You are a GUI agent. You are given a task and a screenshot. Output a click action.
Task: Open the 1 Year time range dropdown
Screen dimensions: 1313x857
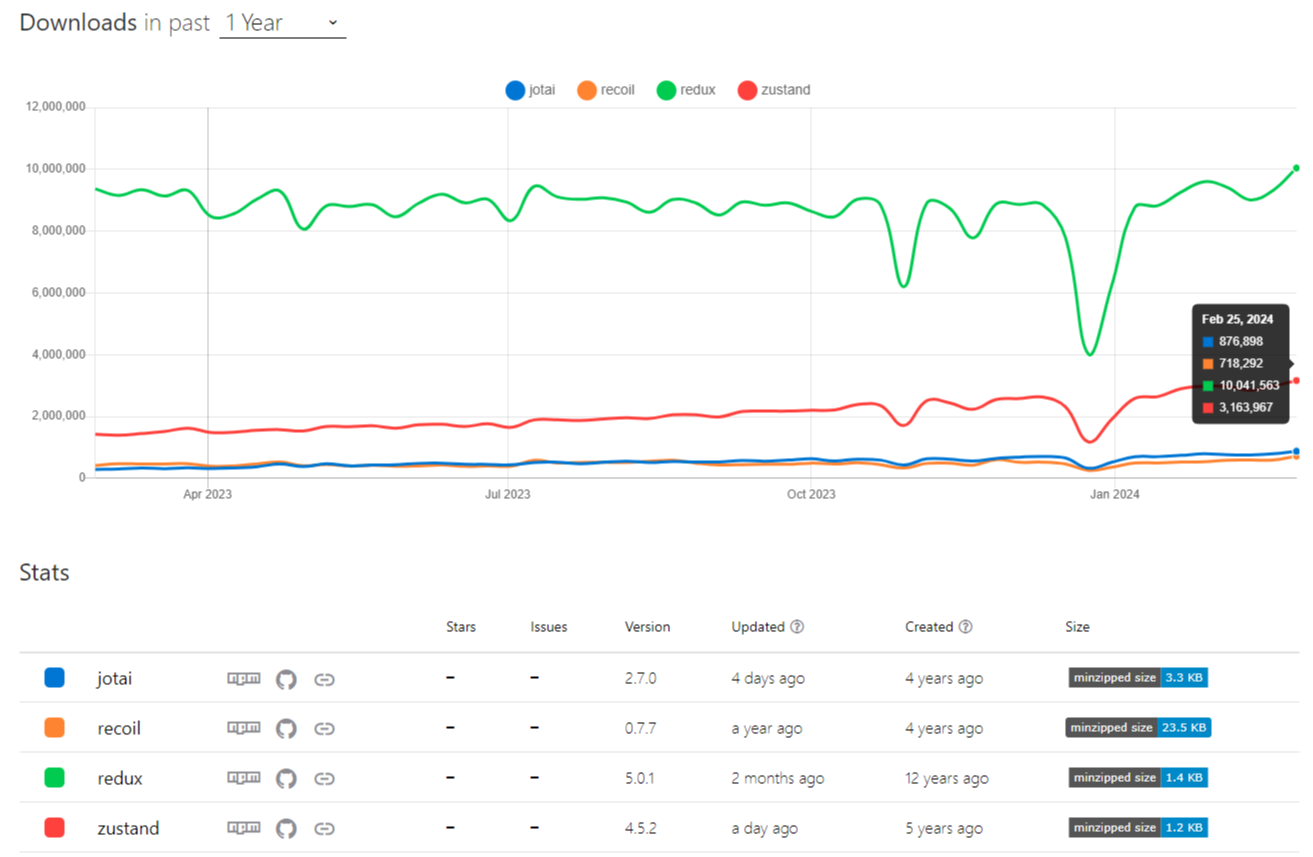[x=282, y=23]
